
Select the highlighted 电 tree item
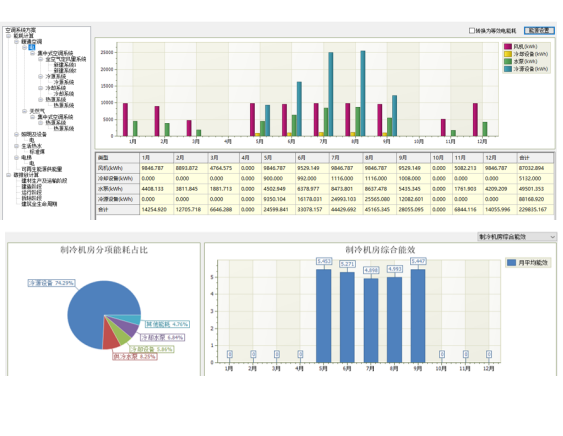tap(32, 47)
